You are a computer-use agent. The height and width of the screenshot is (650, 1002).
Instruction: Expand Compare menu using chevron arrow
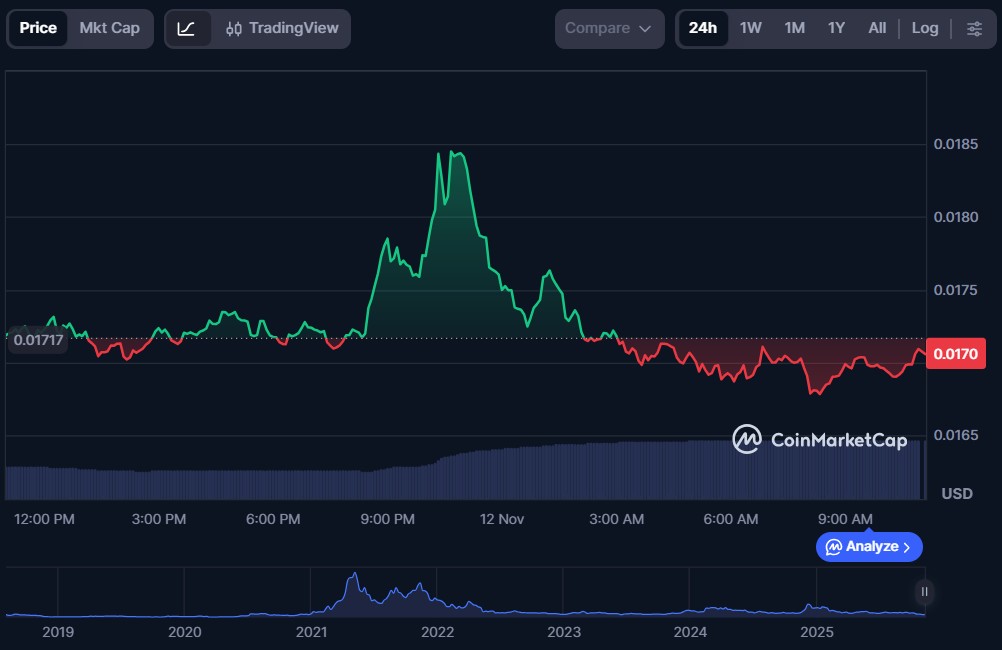(645, 29)
